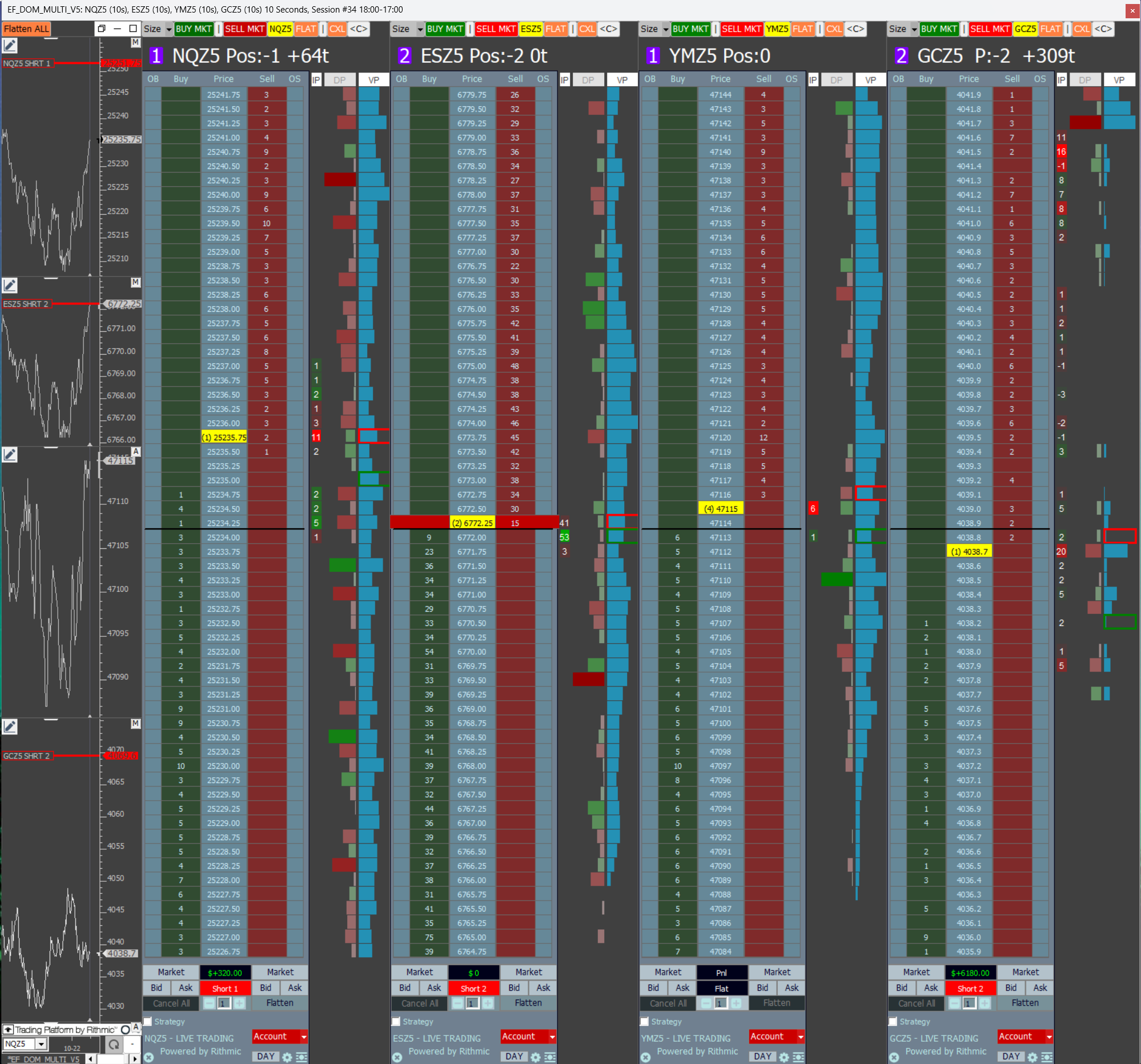Toggle Strategy checkbox in GCZ5 panel

[893, 1022]
